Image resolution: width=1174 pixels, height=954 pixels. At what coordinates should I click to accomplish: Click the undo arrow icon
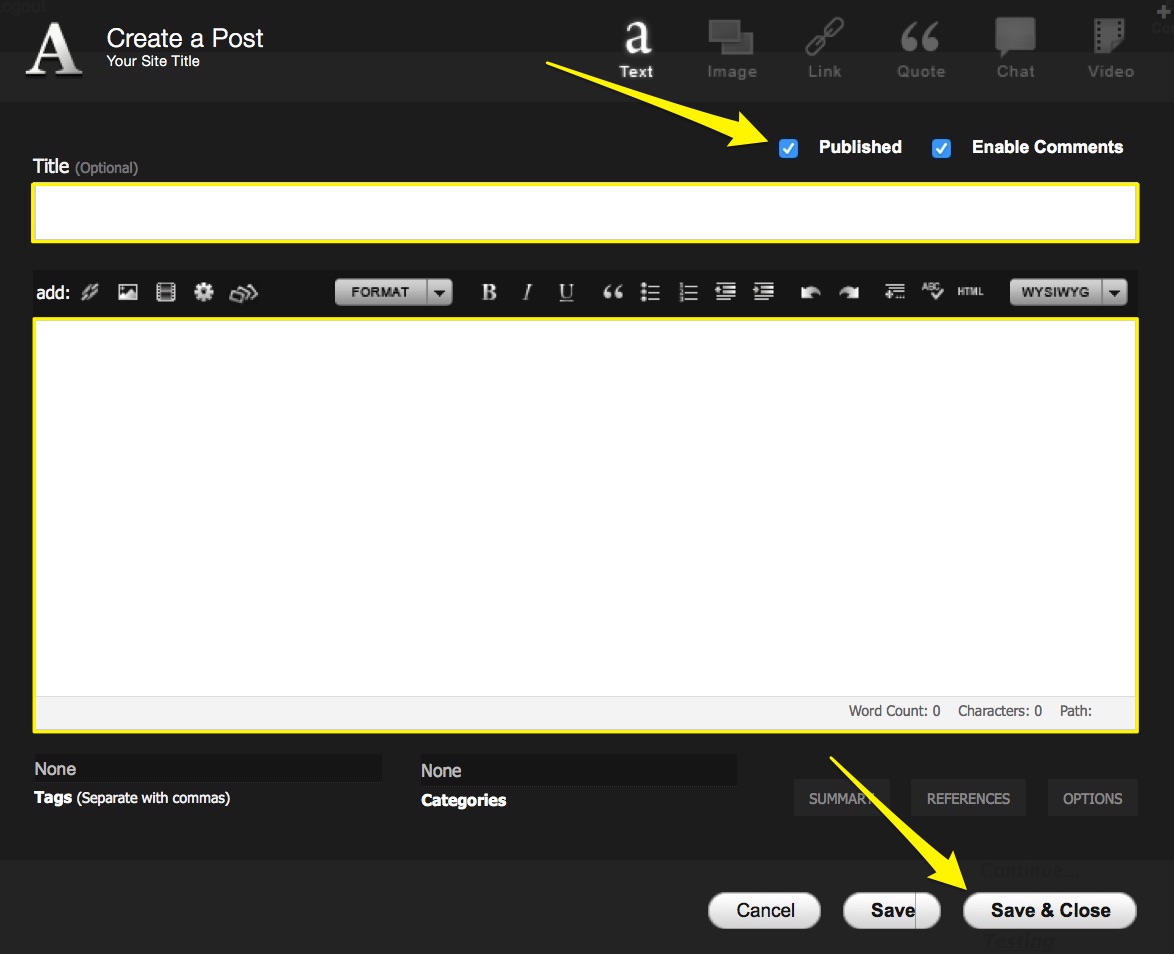click(810, 292)
